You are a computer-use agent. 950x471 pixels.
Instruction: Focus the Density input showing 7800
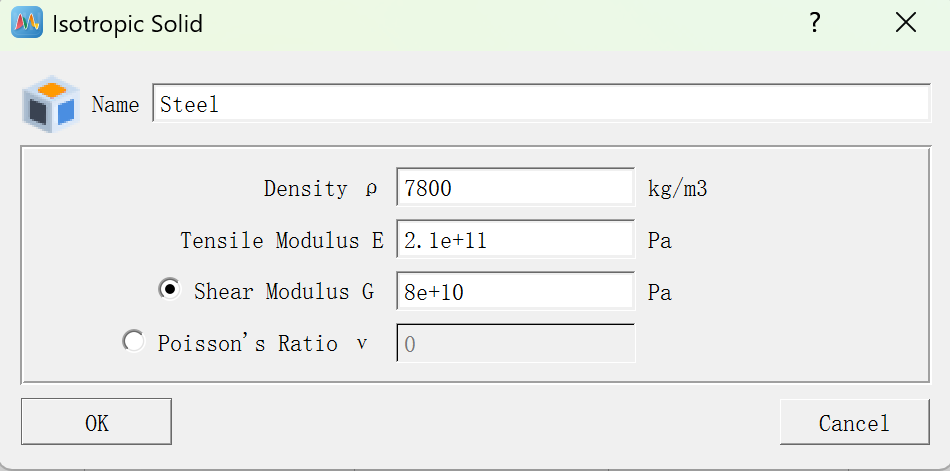click(515, 188)
